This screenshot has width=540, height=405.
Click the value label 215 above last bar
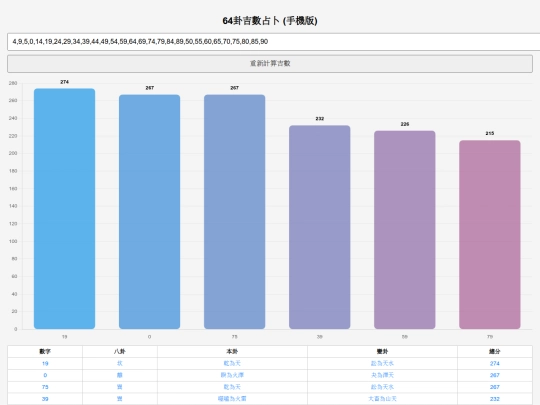coord(490,133)
